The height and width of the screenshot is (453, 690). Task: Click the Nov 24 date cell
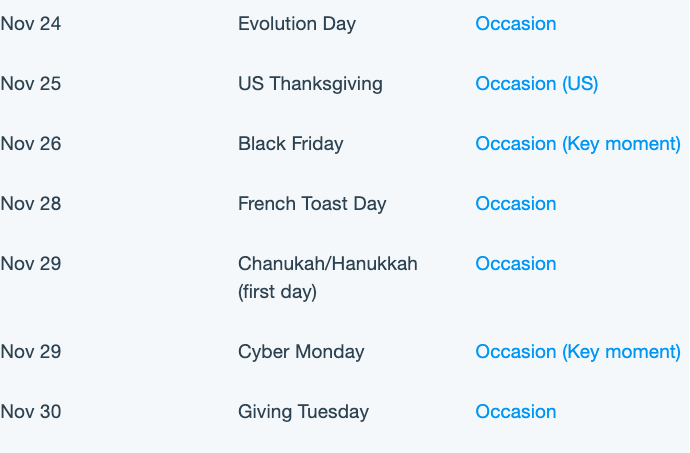tap(31, 24)
